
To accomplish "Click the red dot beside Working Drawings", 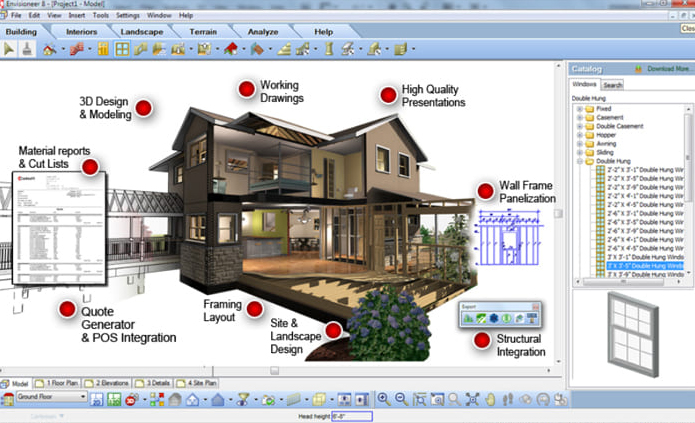I will [x=246, y=89].
